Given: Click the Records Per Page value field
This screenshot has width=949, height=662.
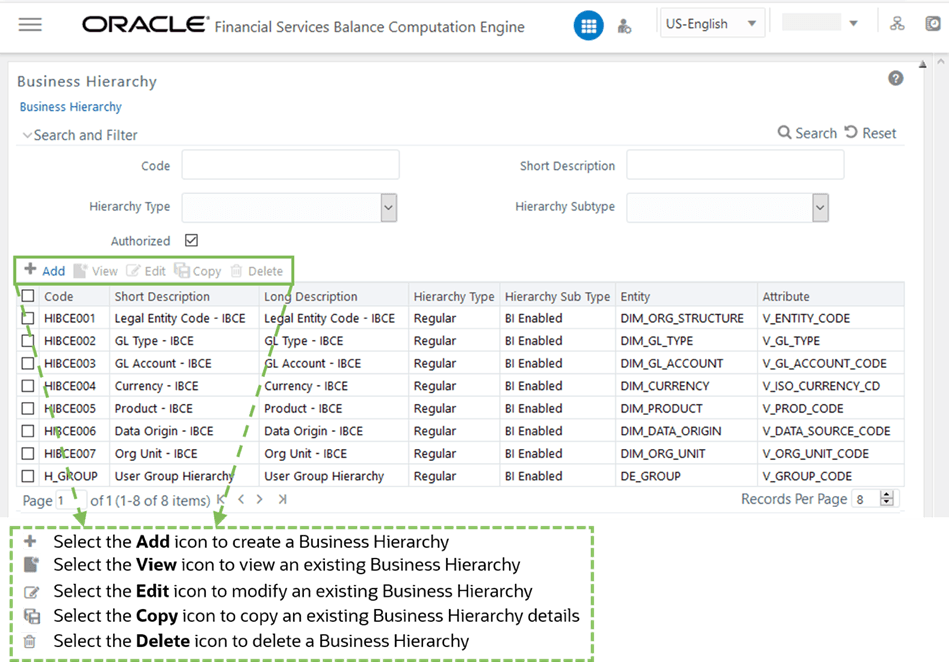Looking at the screenshot, I should 865,499.
